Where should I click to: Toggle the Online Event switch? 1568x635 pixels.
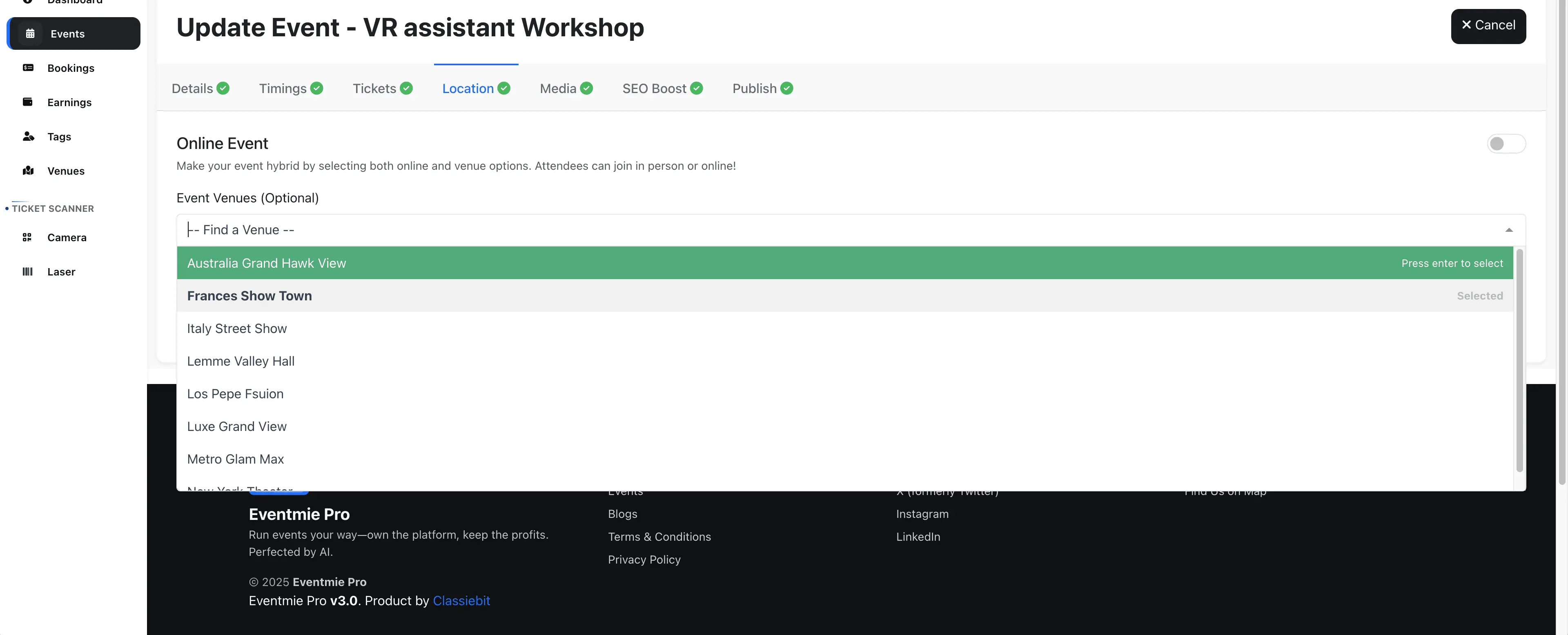click(x=1505, y=144)
